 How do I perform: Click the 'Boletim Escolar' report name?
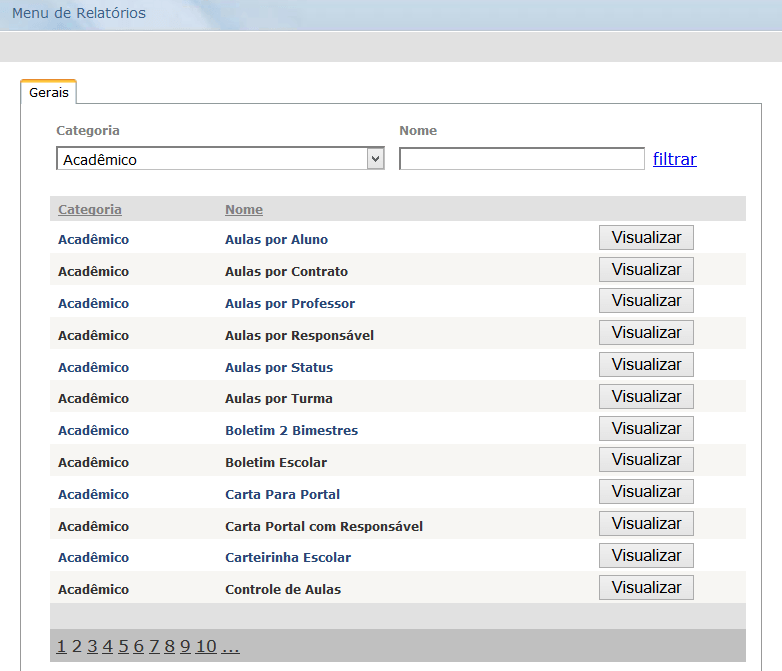pyautogui.click(x=276, y=462)
